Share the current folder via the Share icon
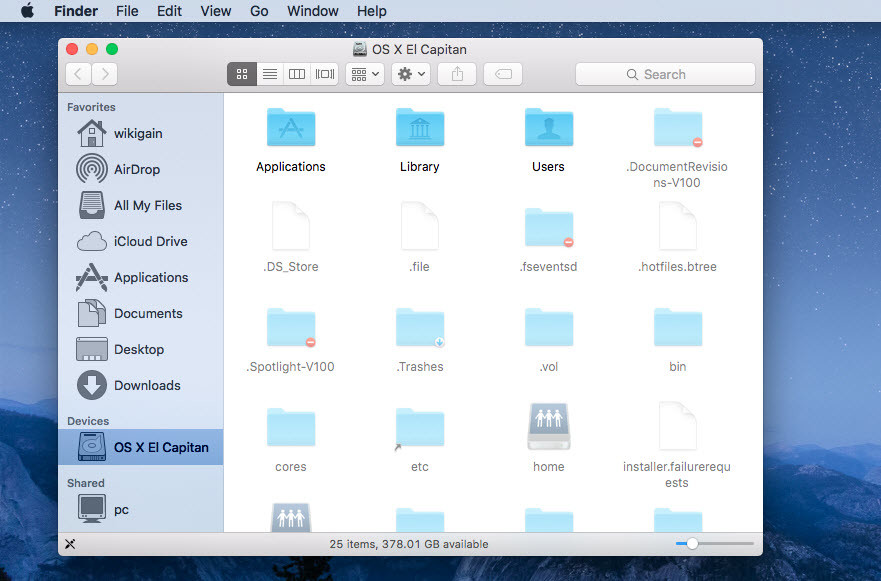 [457, 73]
